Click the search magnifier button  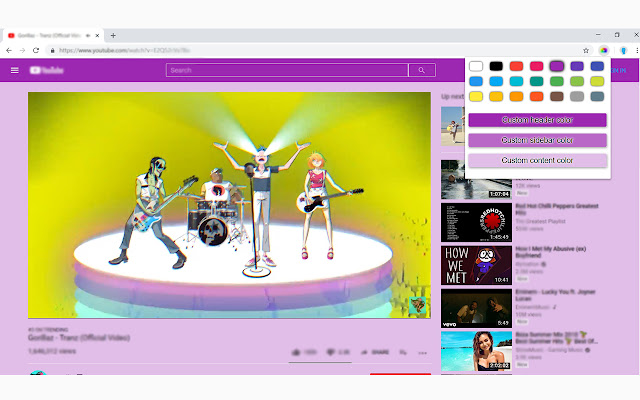(x=422, y=70)
